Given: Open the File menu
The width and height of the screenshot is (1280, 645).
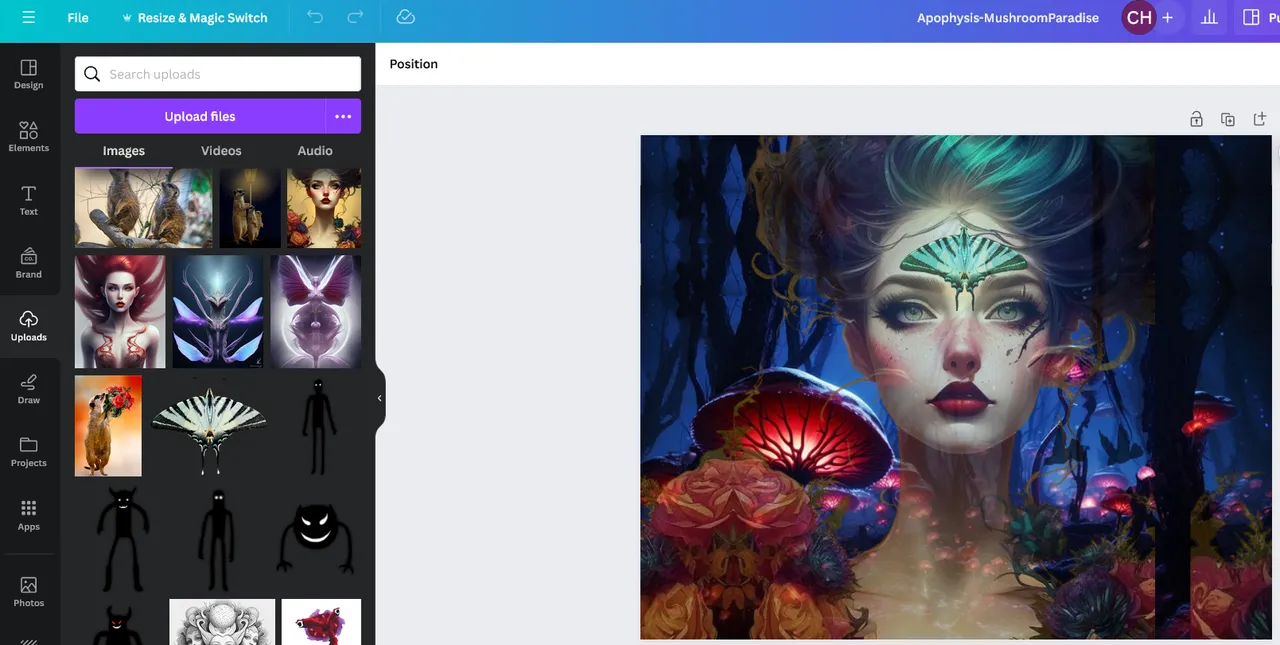Looking at the screenshot, I should coord(78,18).
